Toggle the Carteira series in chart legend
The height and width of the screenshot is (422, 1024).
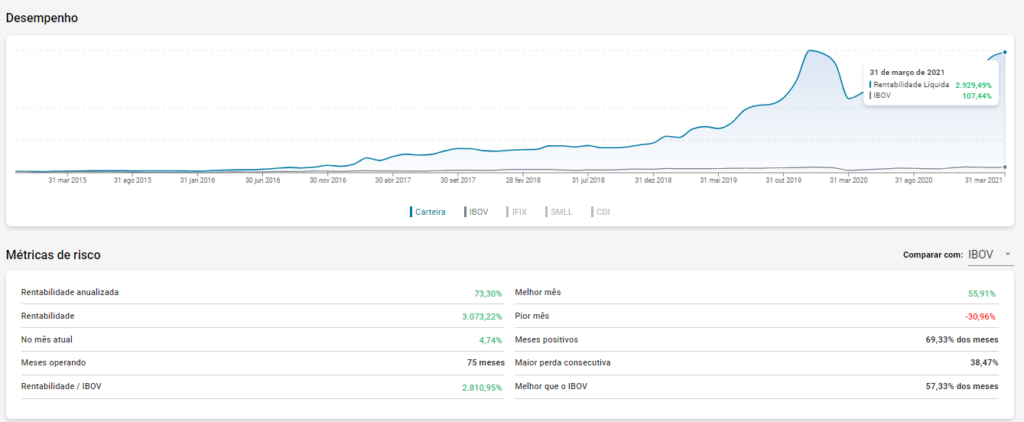click(428, 212)
